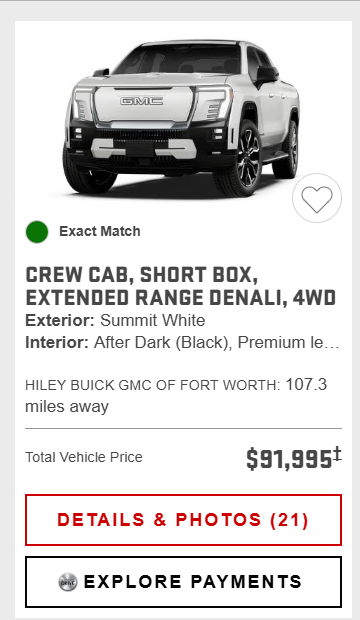Click the drive icon beside Explore Payments
Screen dimensions: 360x620
[68, 582]
